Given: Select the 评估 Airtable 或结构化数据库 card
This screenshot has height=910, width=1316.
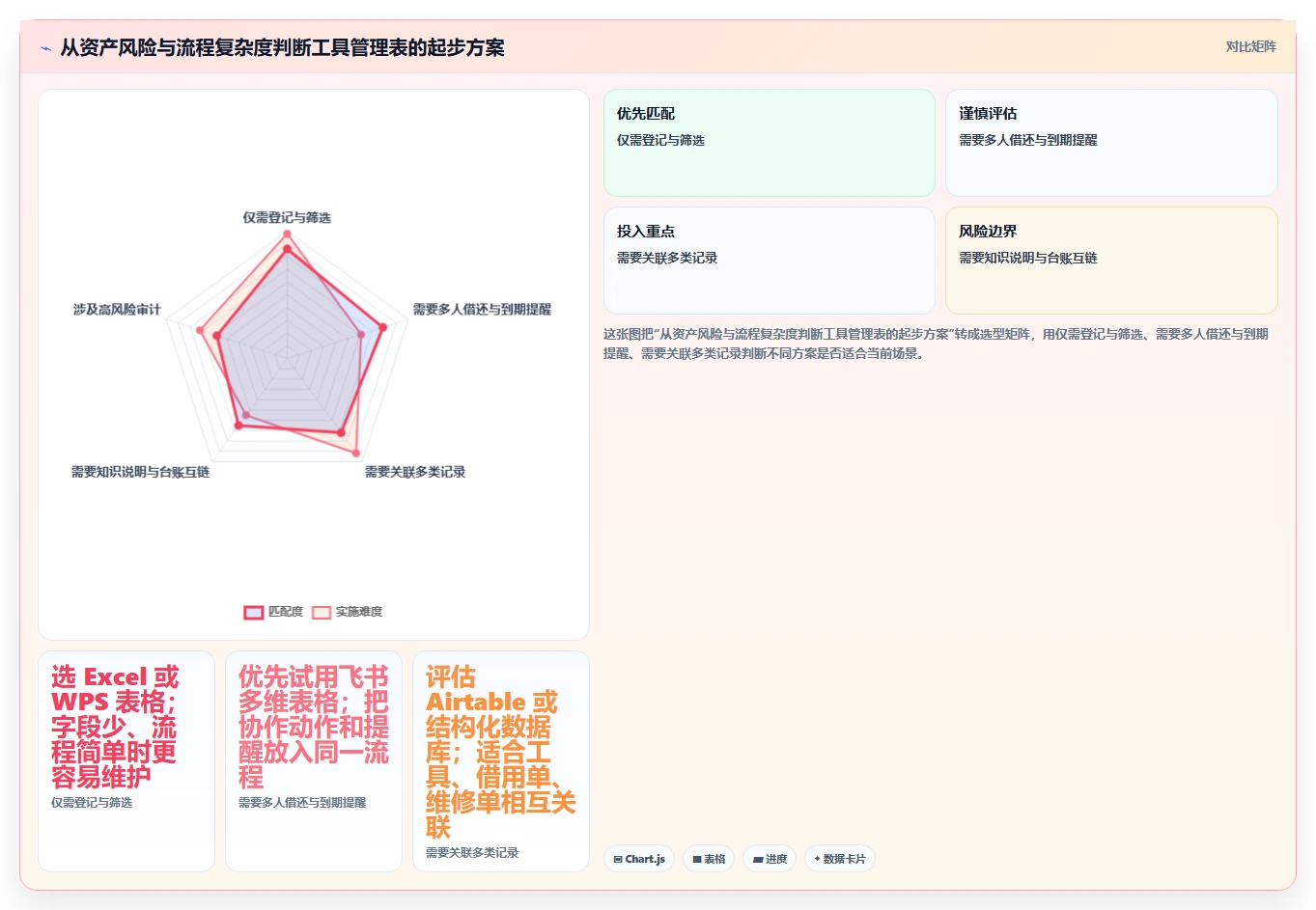Looking at the screenshot, I should [x=501, y=761].
